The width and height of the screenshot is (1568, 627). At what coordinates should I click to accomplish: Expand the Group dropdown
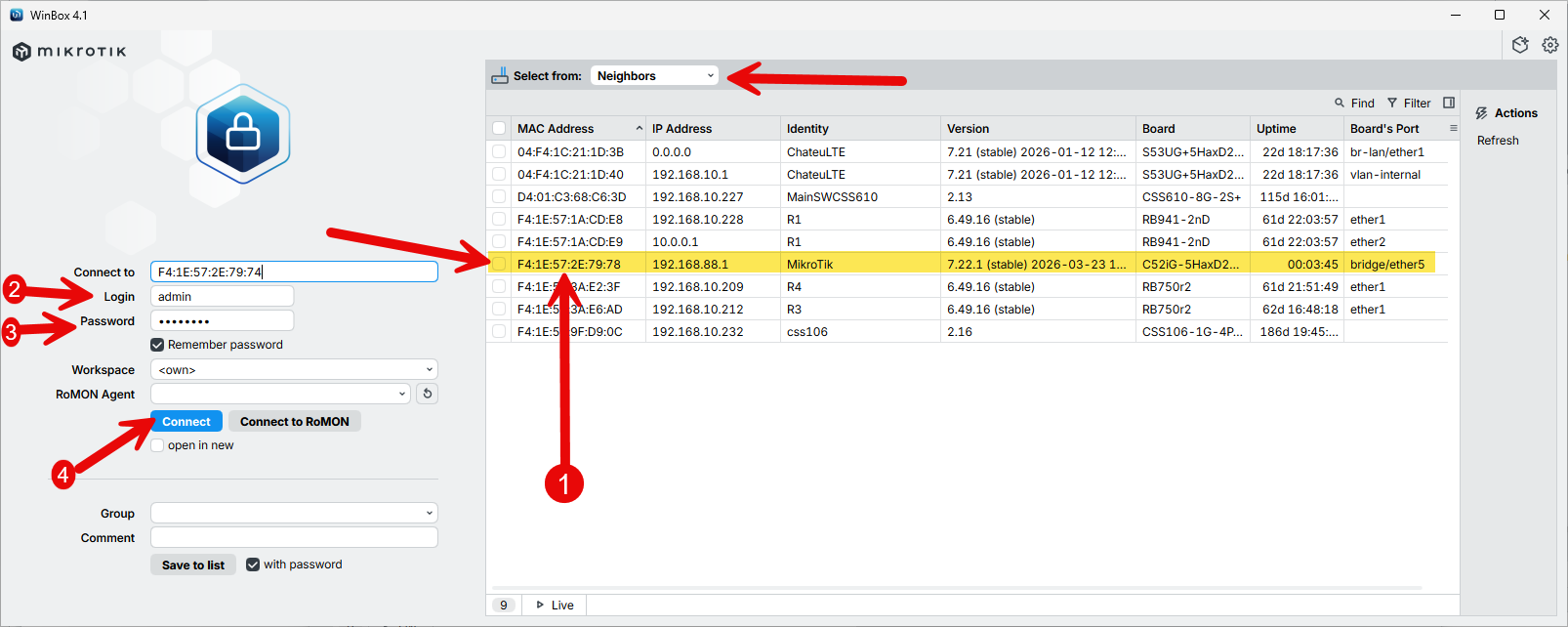[x=294, y=514]
